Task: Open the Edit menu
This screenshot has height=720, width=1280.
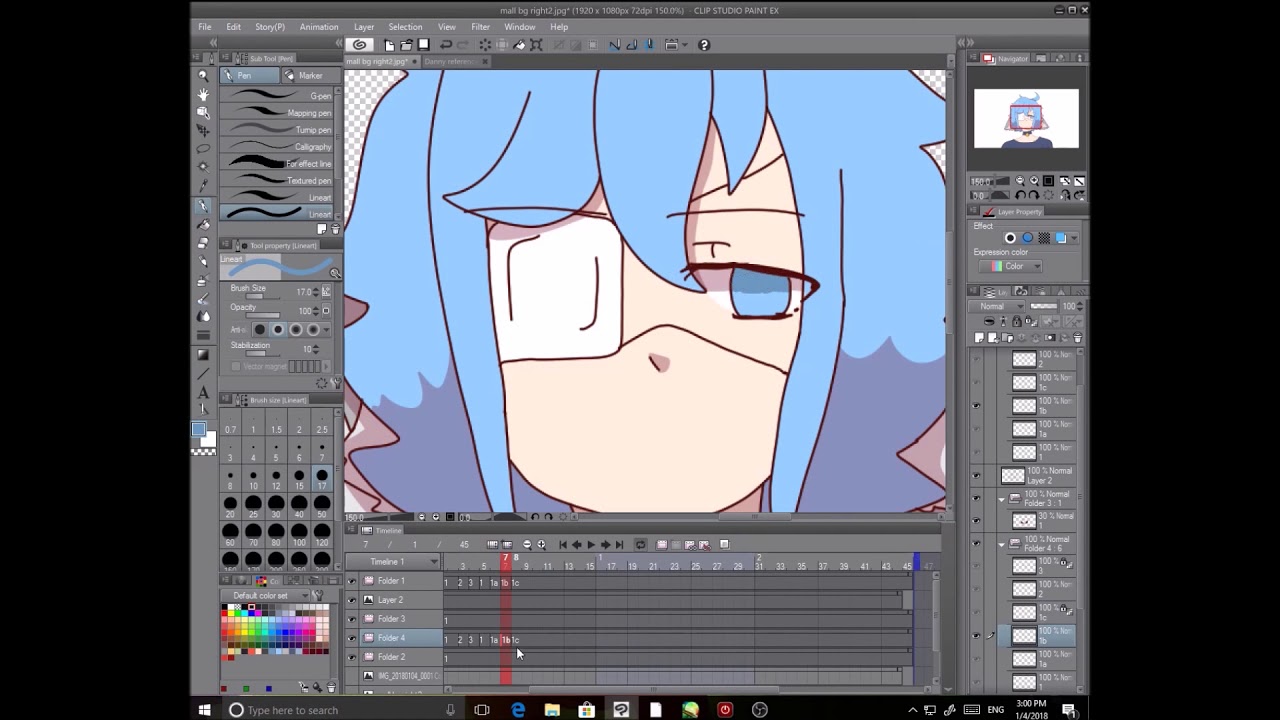Action: (x=233, y=27)
